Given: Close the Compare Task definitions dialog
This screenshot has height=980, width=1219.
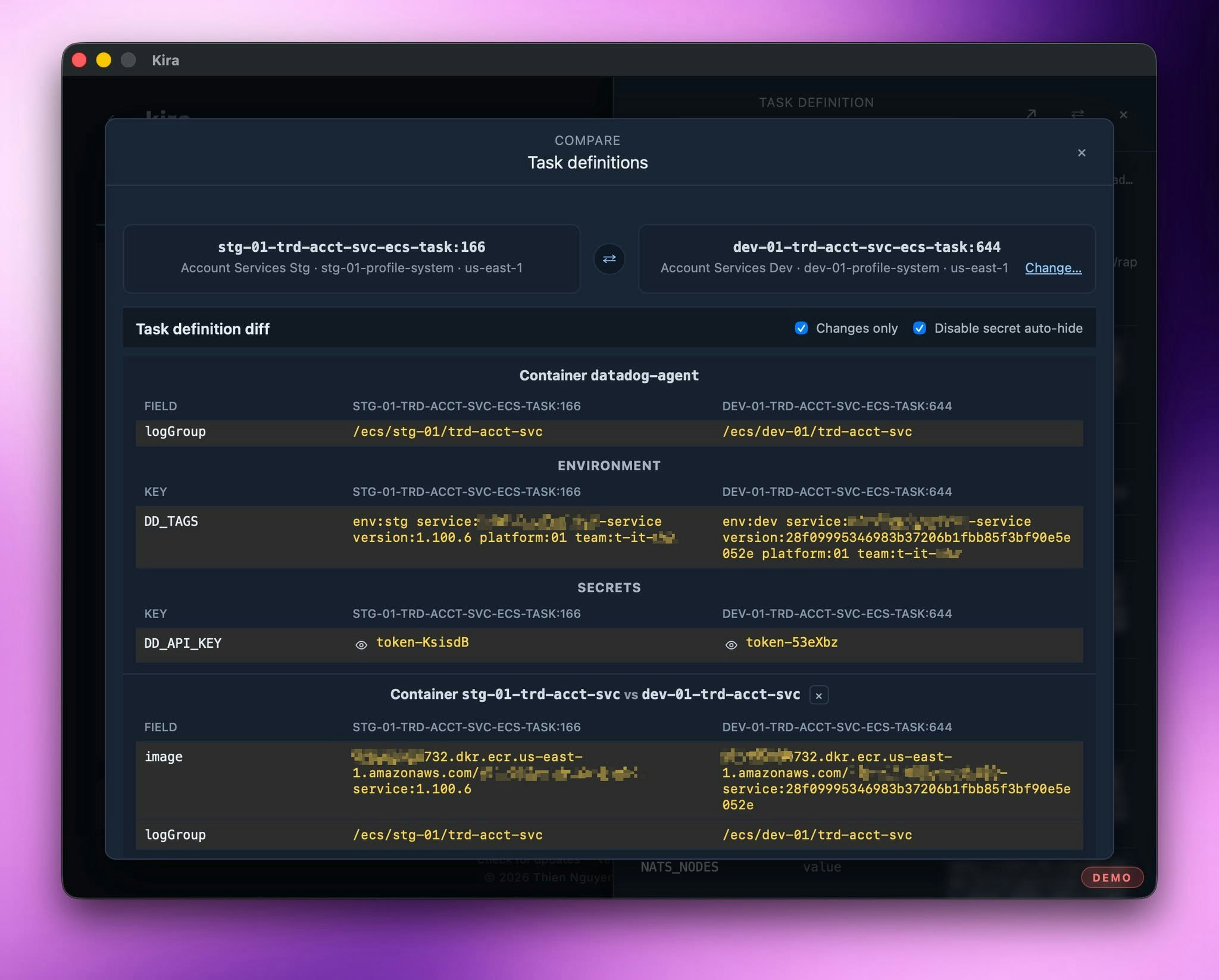Looking at the screenshot, I should coord(1082,153).
